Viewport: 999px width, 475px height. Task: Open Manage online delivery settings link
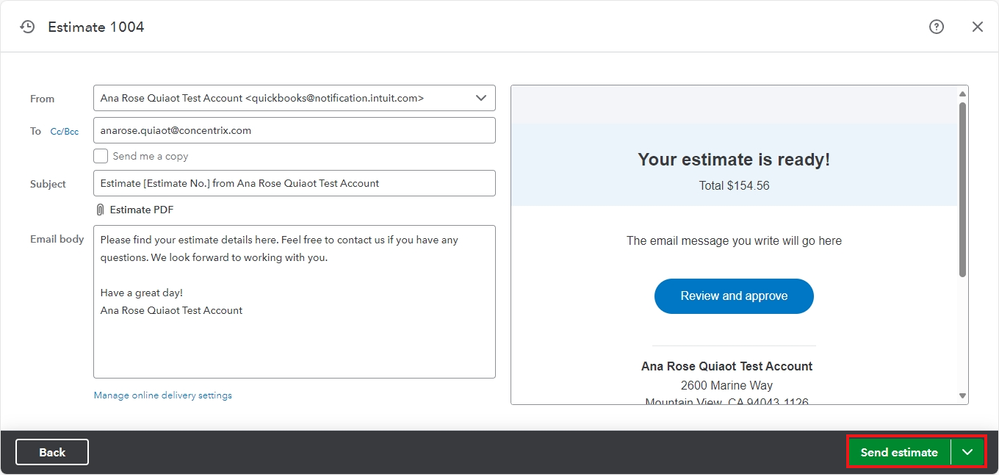[162, 395]
